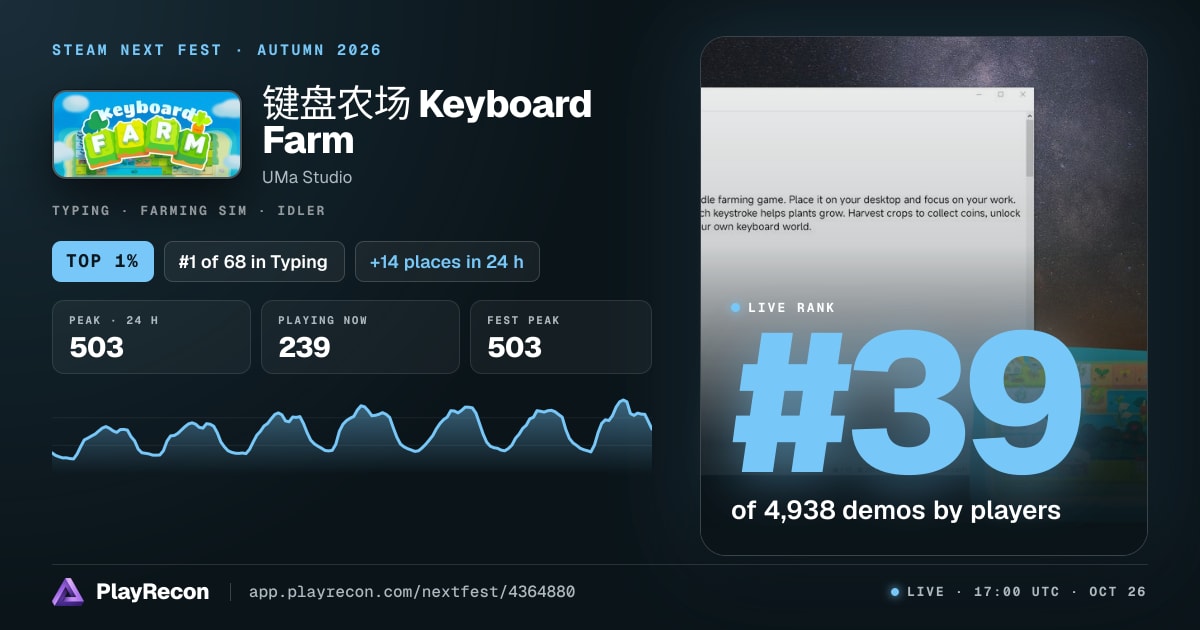Click the Steam Next Fest Autumn 2026 header
This screenshot has width=1200, height=630.
click(x=217, y=50)
